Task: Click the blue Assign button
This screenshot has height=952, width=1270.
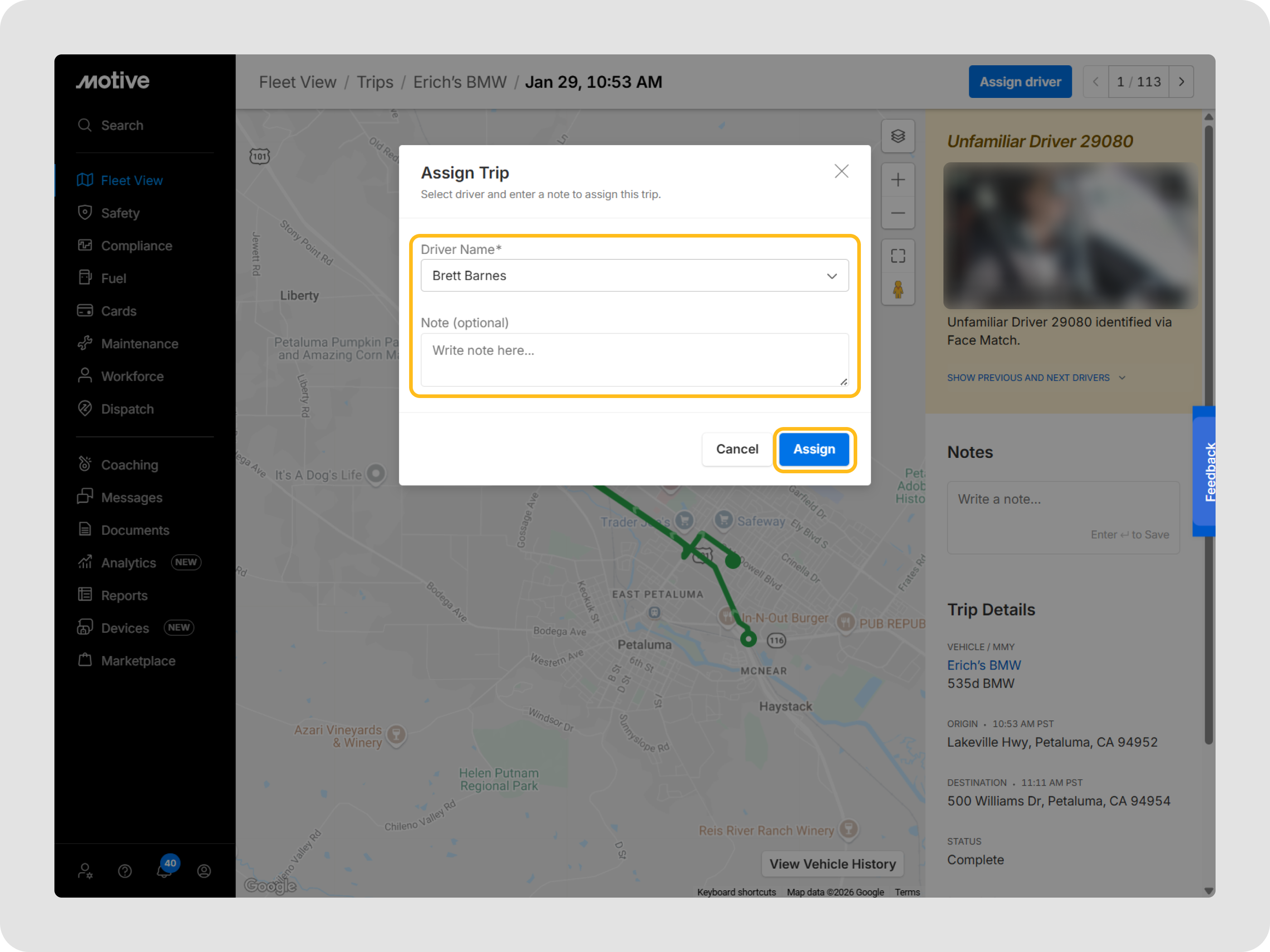Action: tap(814, 449)
